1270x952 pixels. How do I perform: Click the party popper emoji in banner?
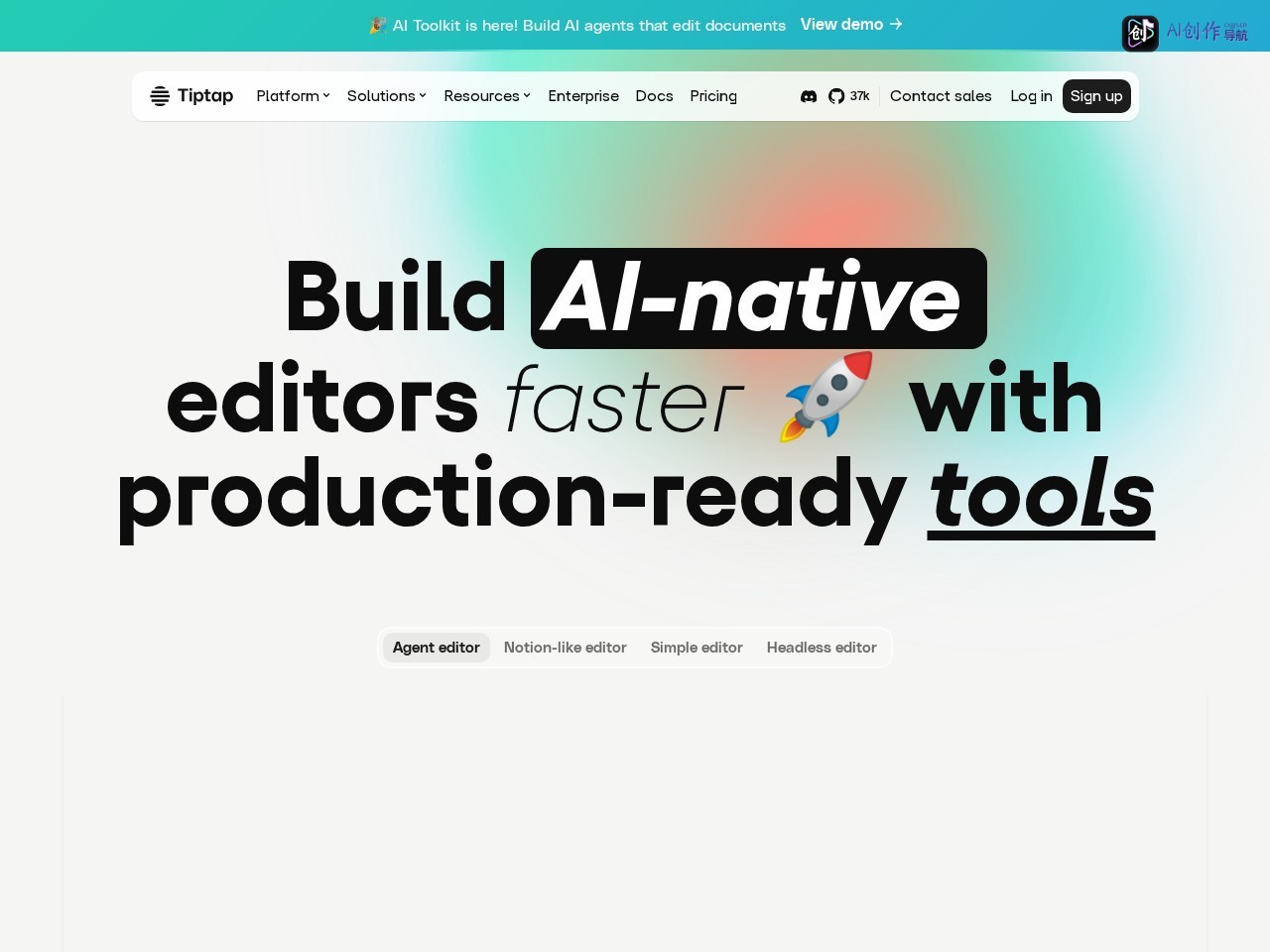pos(377,25)
